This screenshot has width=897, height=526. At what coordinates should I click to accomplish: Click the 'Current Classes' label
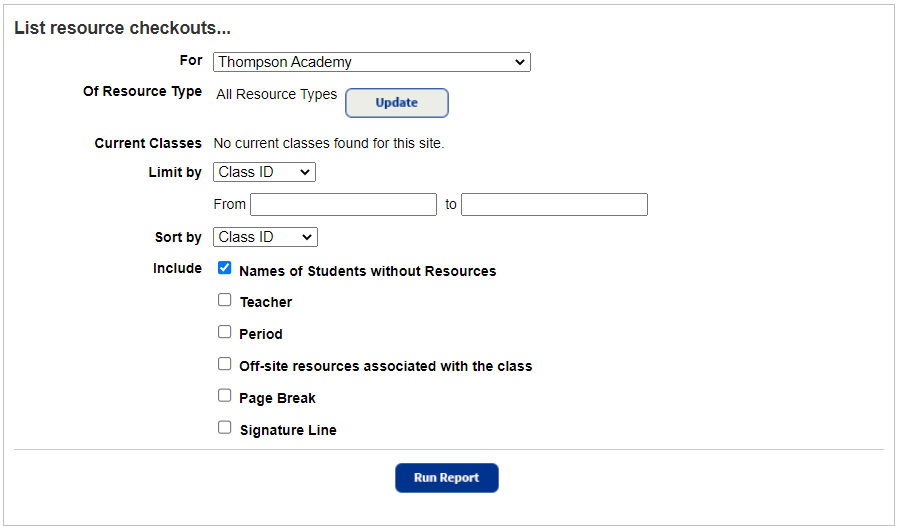click(x=148, y=143)
